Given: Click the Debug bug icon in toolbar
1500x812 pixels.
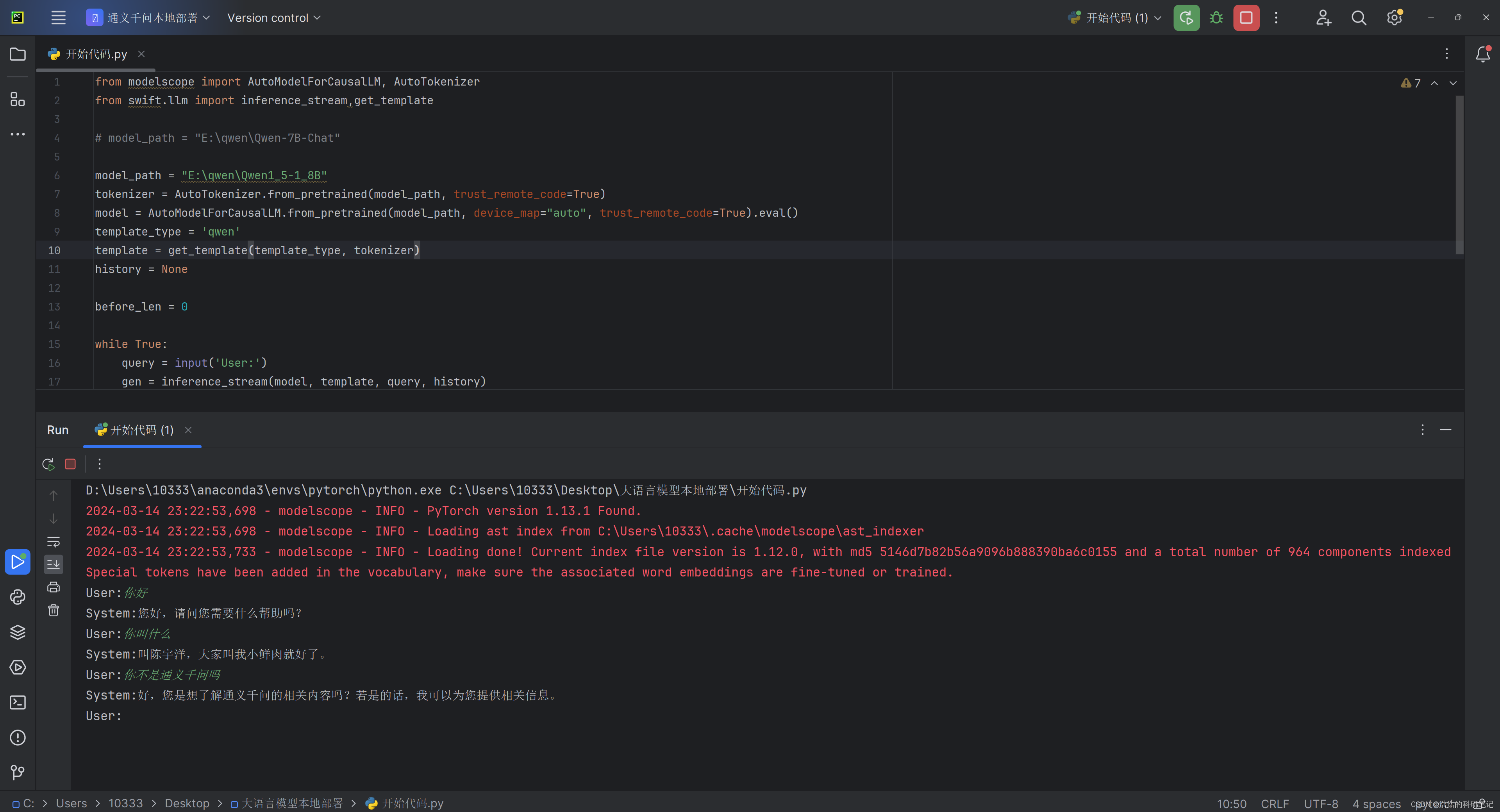Looking at the screenshot, I should [1216, 18].
